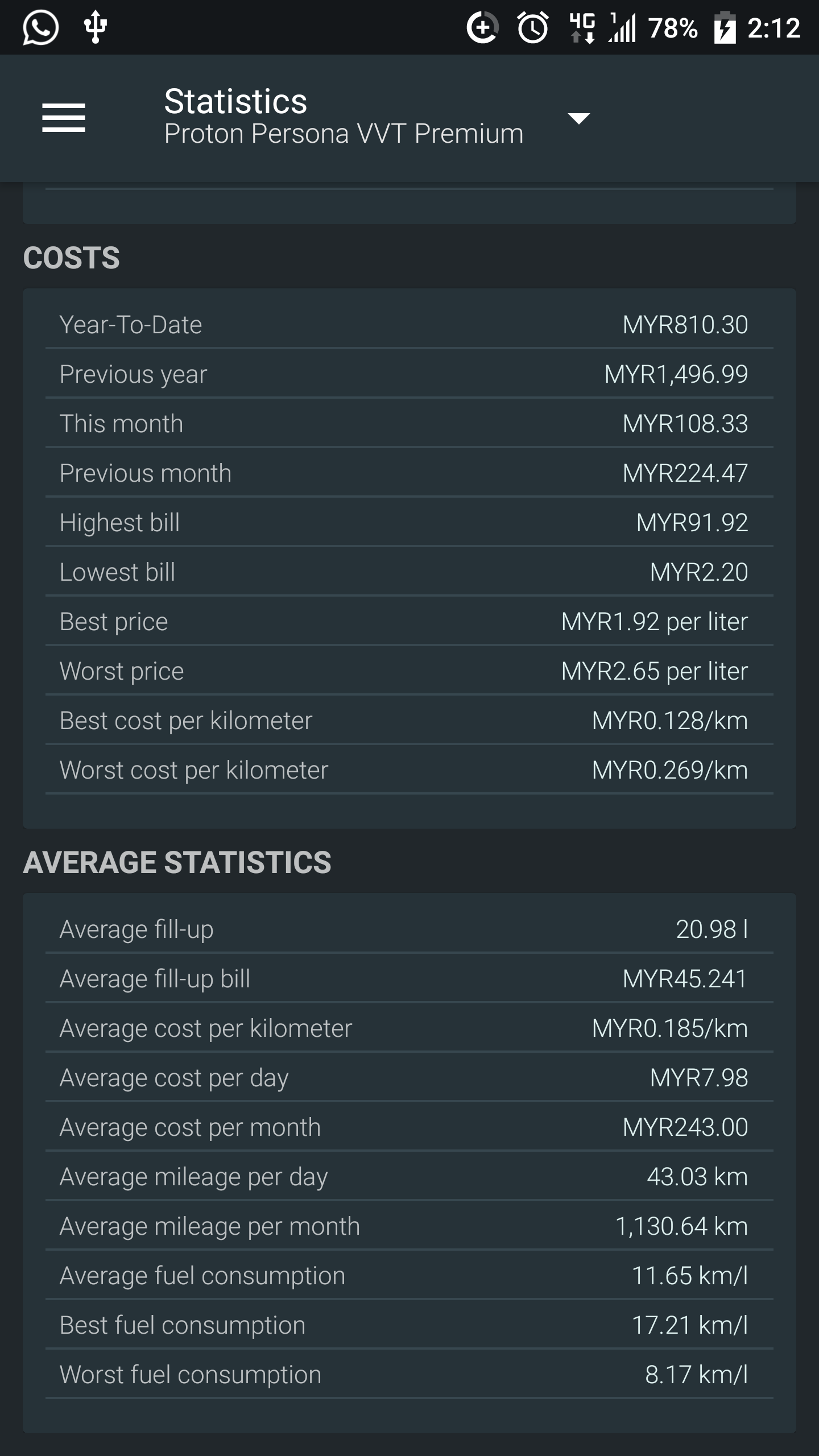This screenshot has width=819, height=1456.
Task: Tap the Worst fuel consumption value
Action: (696, 1375)
